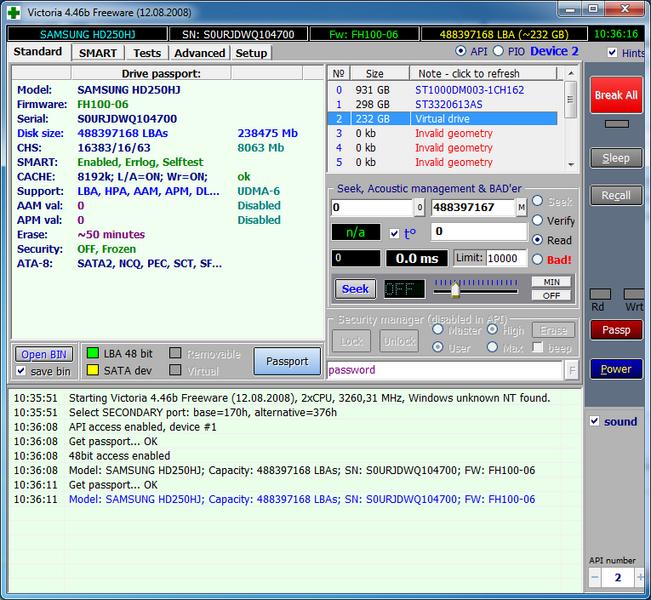The image size is (651, 600).
Task: Click the SATA dev yellow indicator
Action: point(93,370)
